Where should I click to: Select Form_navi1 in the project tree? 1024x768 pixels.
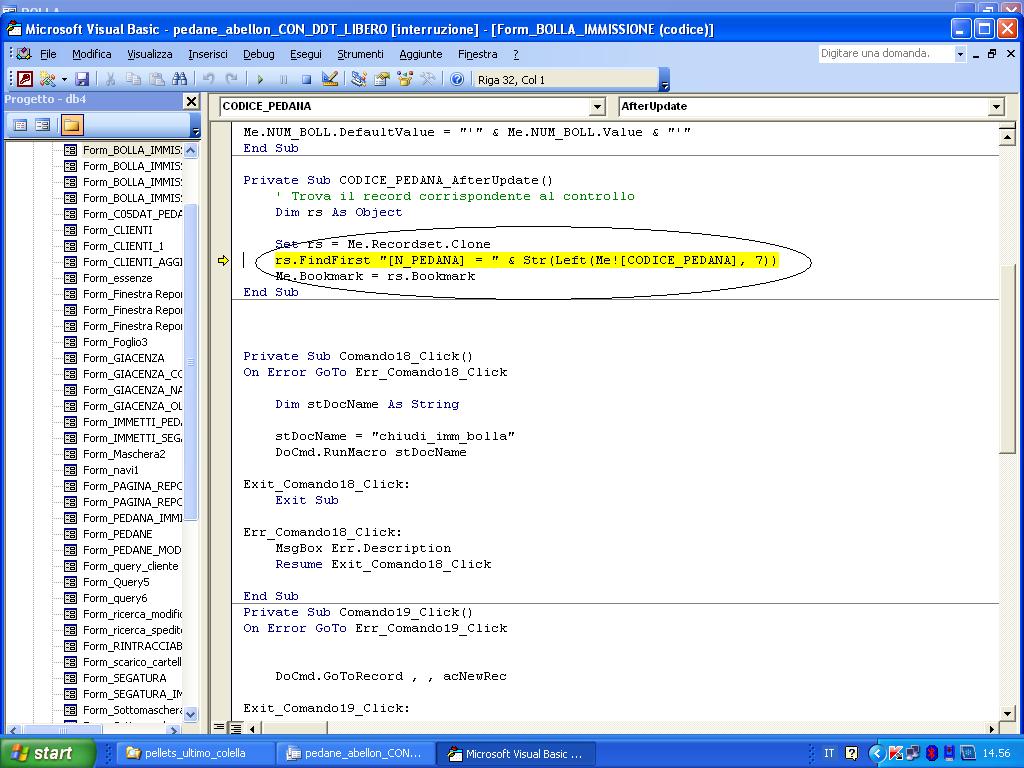110,470
